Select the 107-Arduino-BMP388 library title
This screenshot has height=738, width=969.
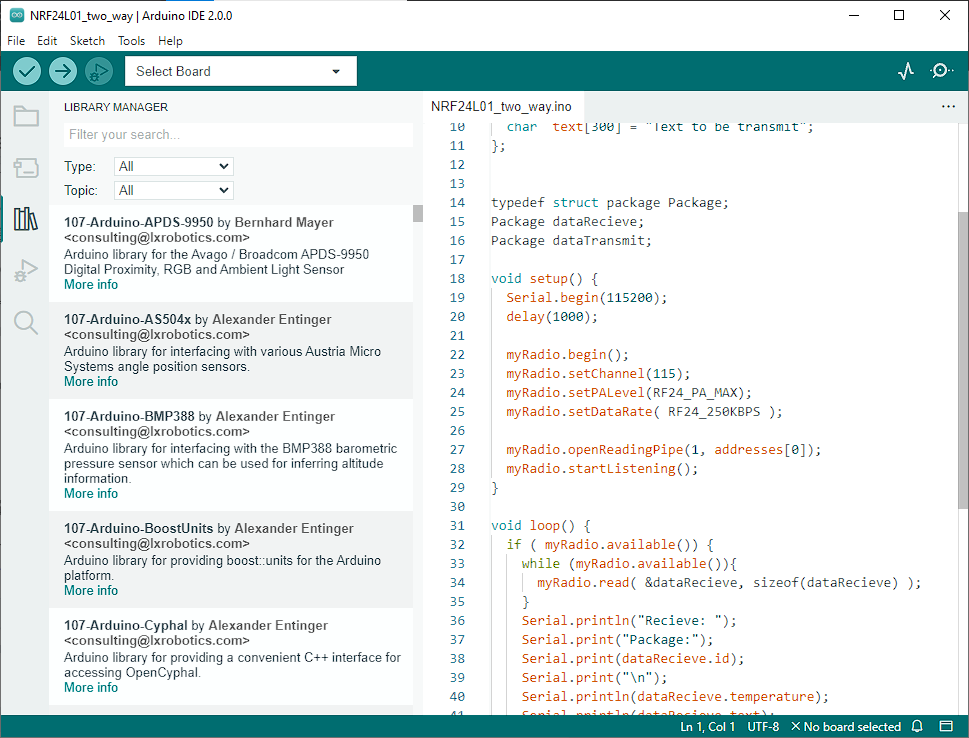[x=129, y=417]
